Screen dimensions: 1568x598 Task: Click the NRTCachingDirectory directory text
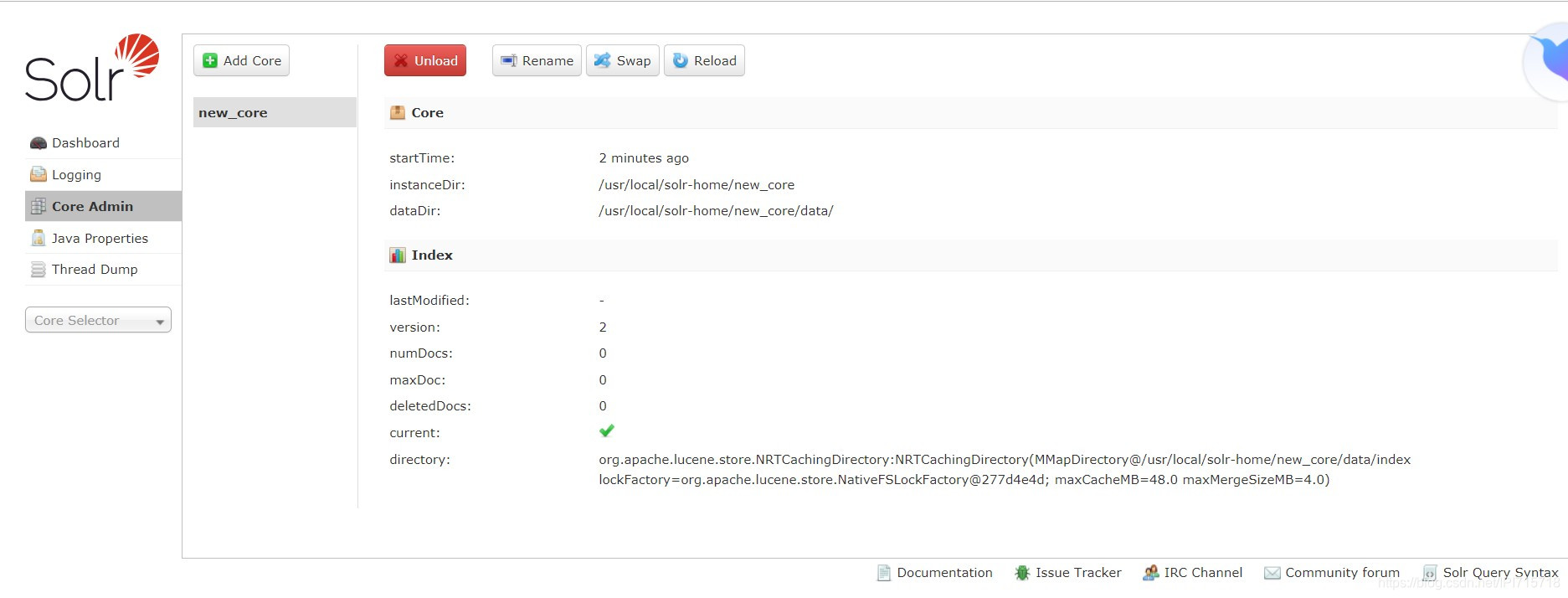1005,460
